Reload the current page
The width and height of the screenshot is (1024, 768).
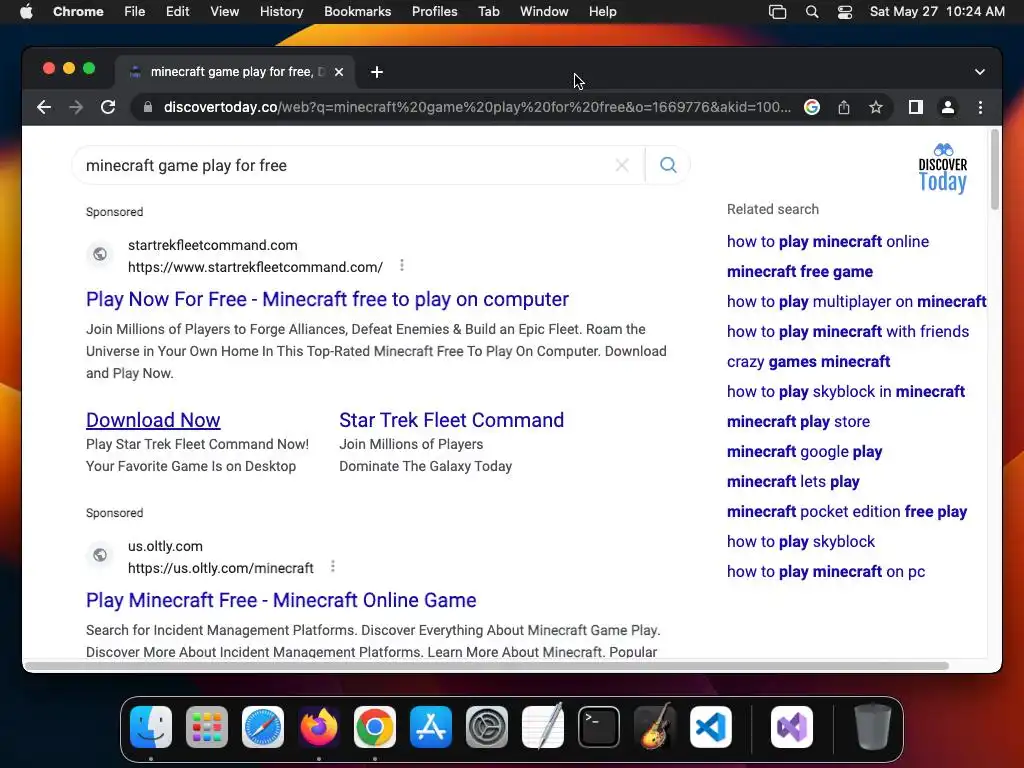108,107
